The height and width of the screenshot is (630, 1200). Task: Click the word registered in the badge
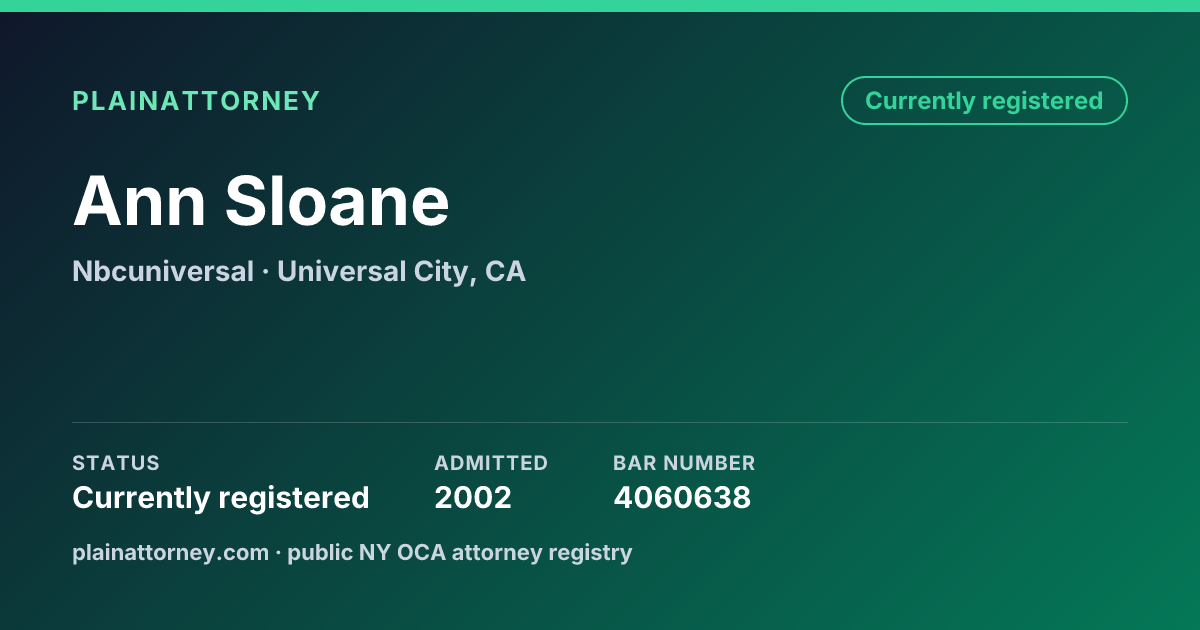[1042, 101]
